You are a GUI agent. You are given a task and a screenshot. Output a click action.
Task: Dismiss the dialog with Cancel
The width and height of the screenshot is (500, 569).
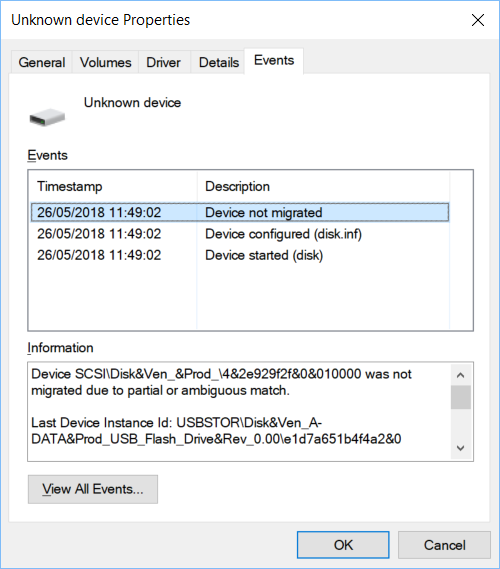click(x=444, y=545)
